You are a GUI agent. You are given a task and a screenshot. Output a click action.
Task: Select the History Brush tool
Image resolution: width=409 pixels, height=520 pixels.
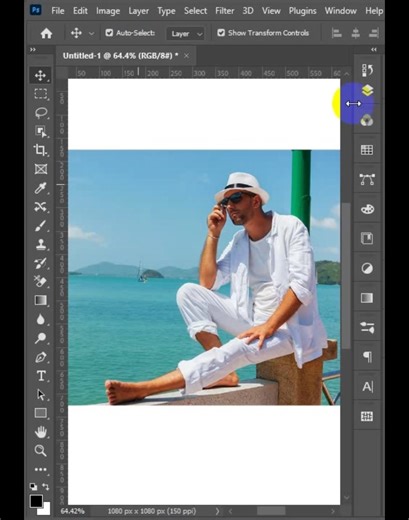click(40, 263)
